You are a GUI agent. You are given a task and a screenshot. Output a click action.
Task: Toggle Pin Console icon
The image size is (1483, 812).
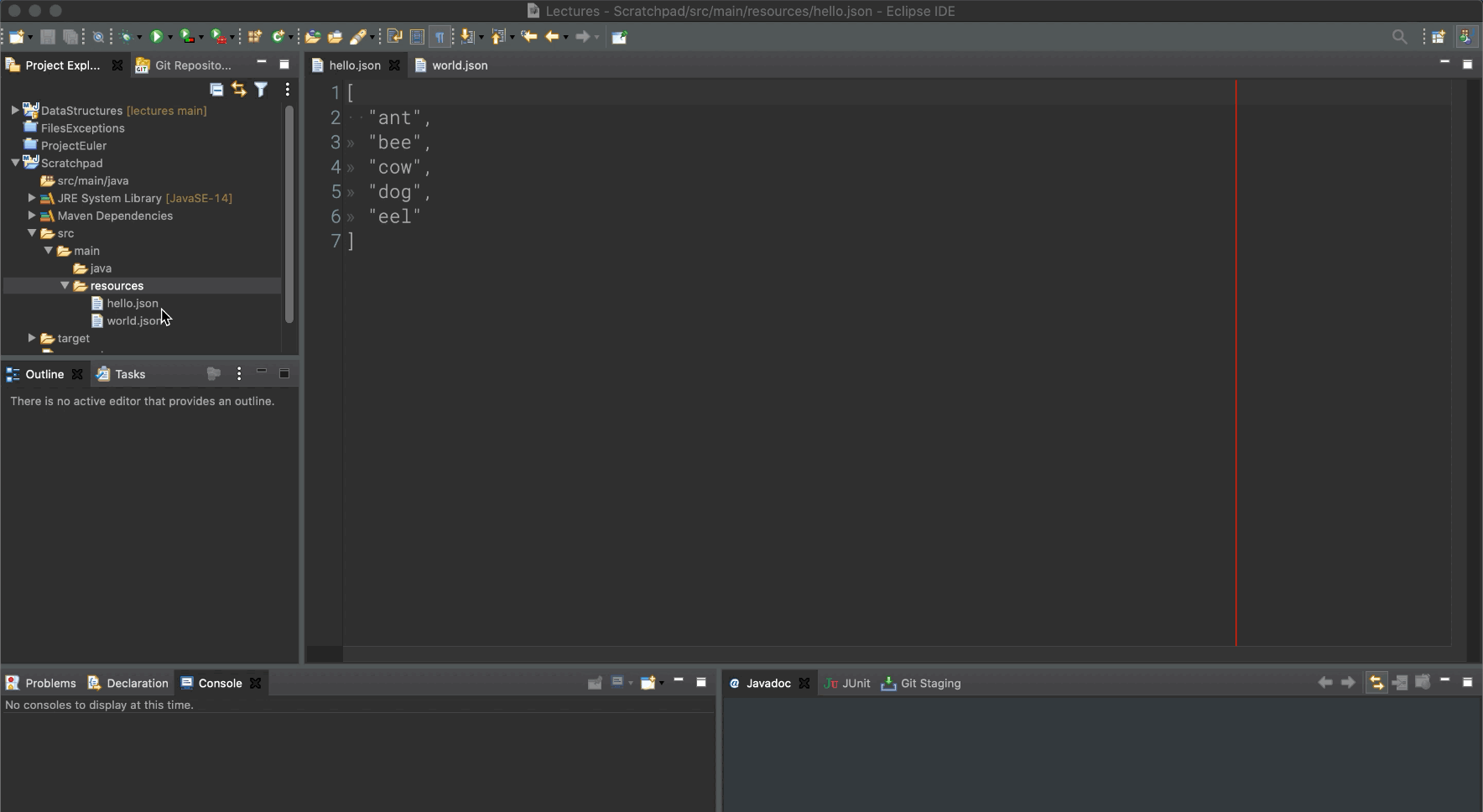(595, 683)
